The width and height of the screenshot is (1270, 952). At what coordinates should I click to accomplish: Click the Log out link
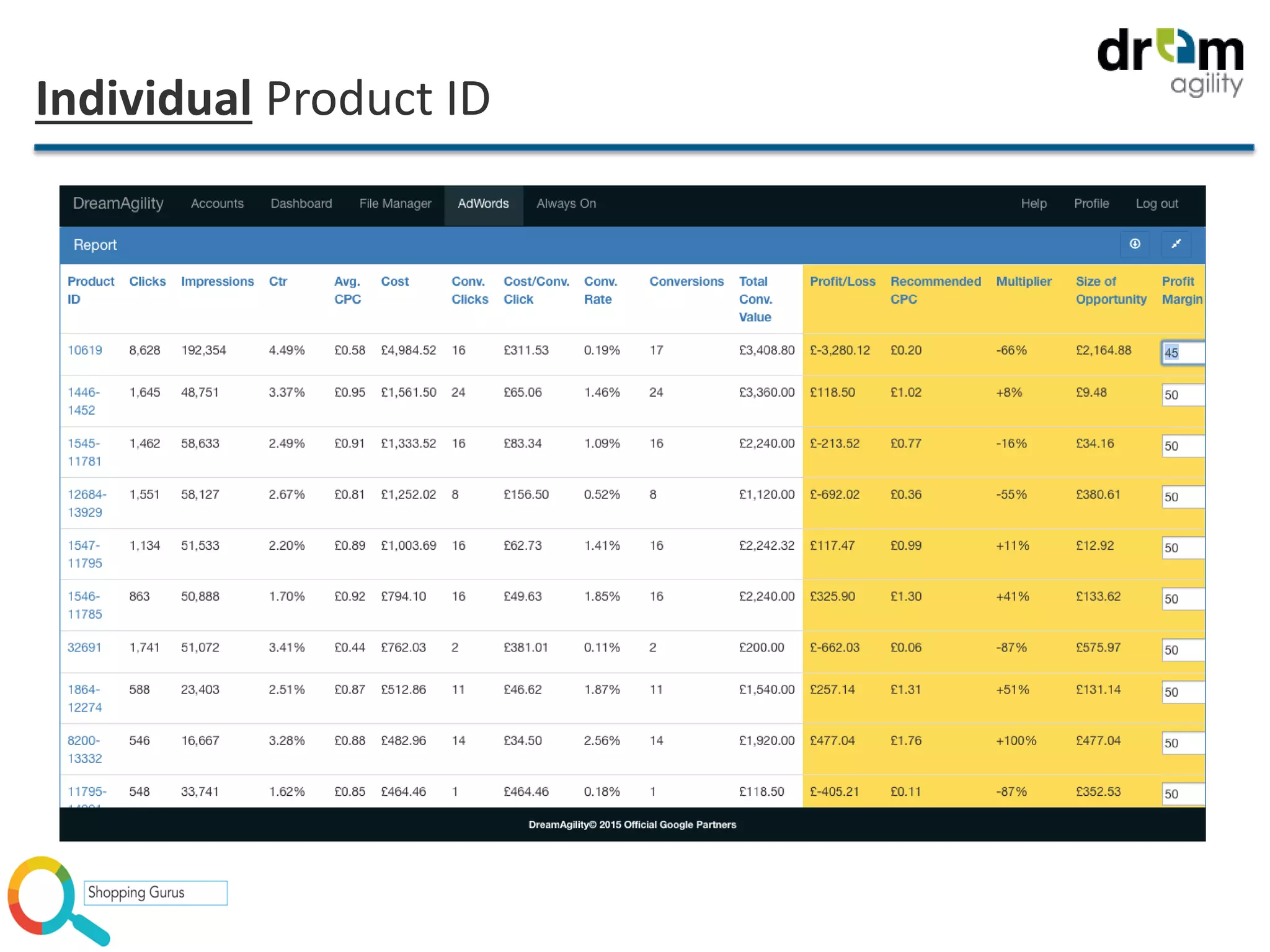click(x=1157, y=203)
